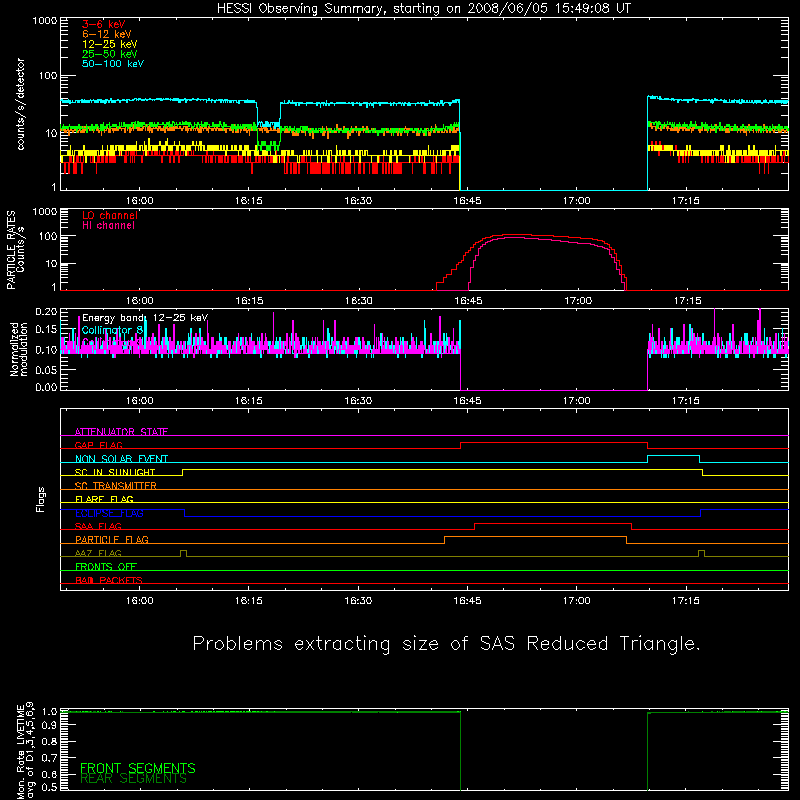Click the GAP_FLAG label
Screen dimensions: 800x800
(98, 445)
